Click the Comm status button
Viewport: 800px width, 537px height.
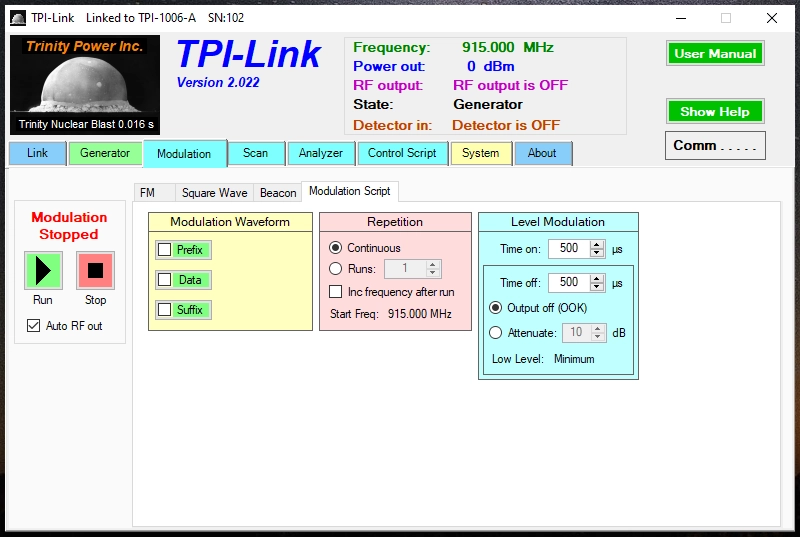[715, 145]
